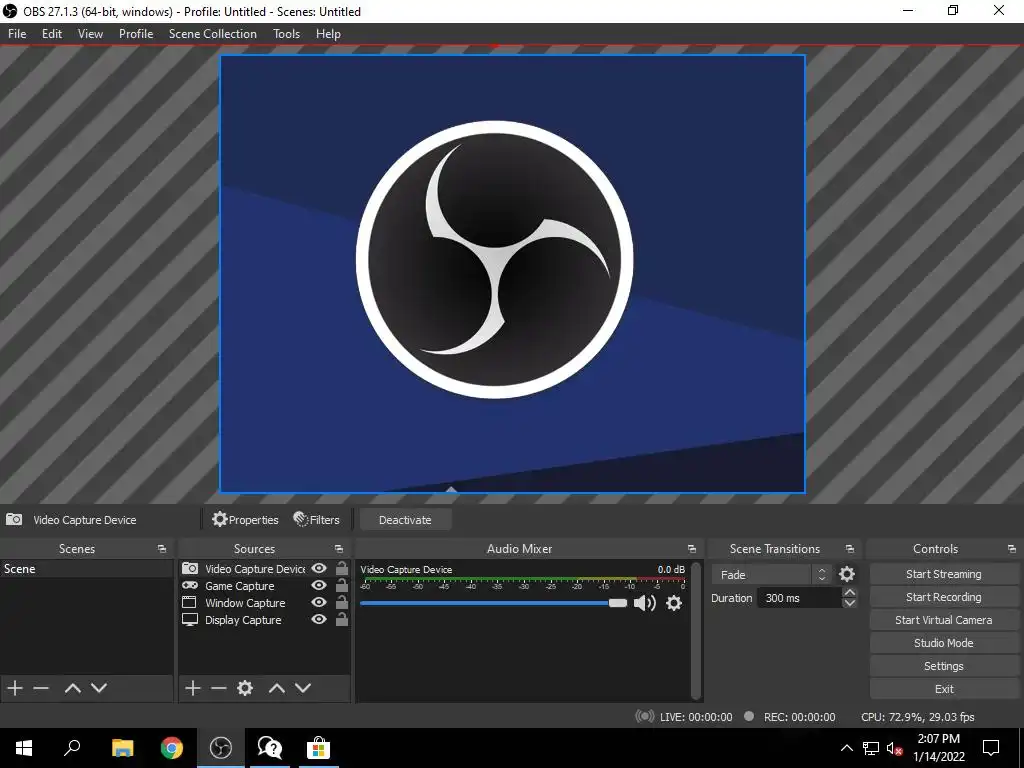Move scene up with the Scenes up arrow
Screen dimensions: 1024x768
72,688
